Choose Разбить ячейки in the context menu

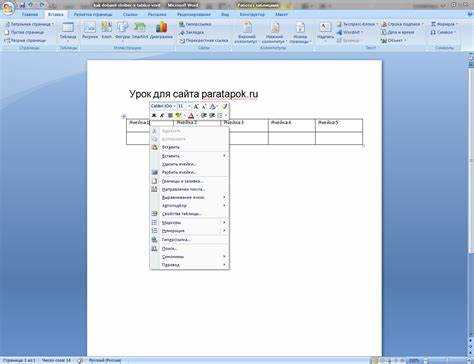[x=190, y=172]
